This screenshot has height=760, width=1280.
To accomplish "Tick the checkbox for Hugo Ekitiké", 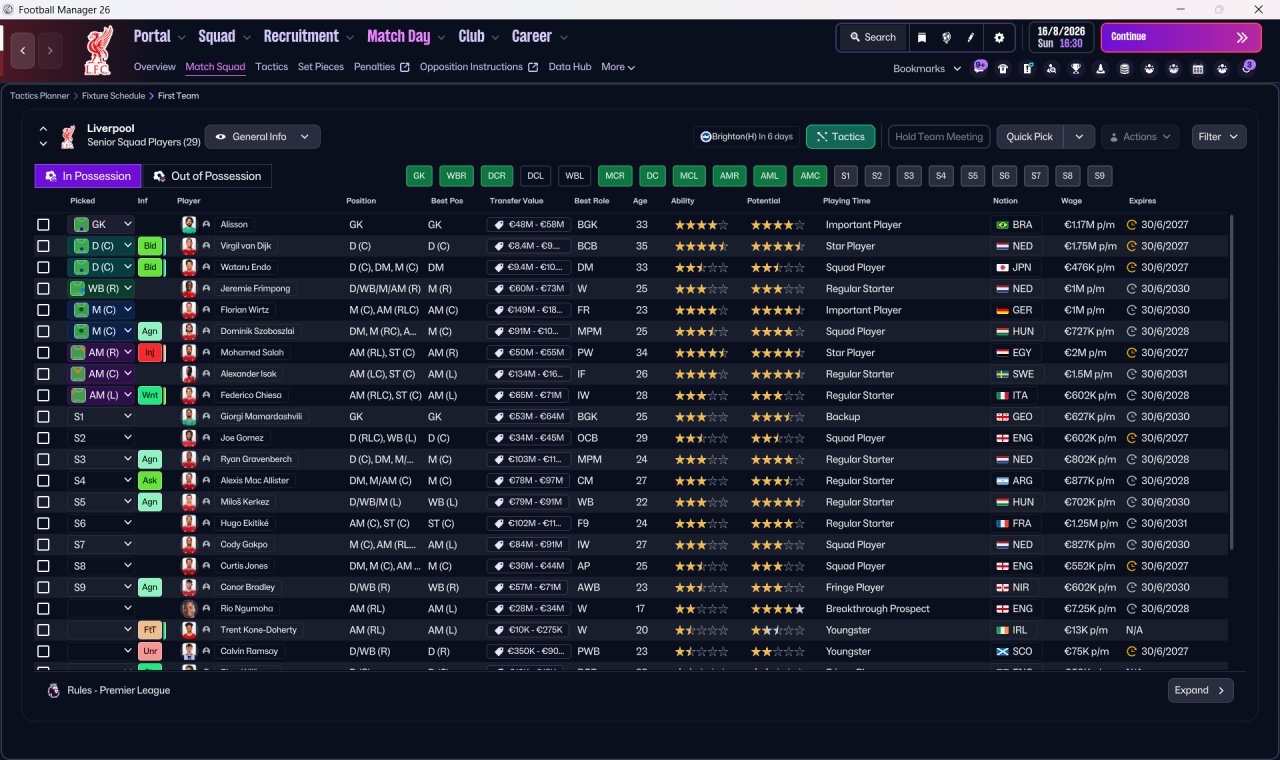I will [43, 523].
